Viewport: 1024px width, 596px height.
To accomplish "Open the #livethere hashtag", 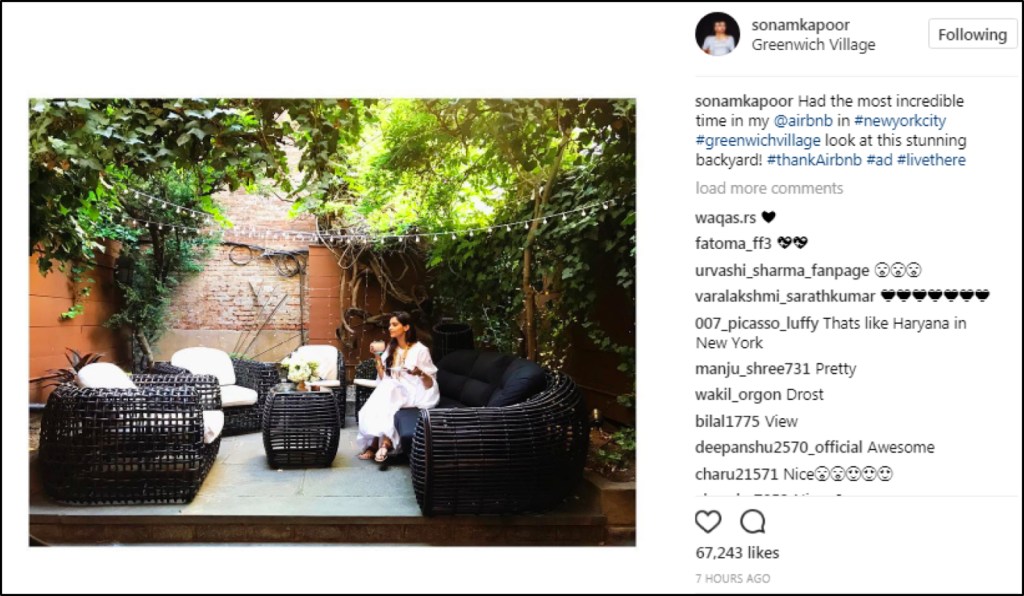I will [931, 160].
